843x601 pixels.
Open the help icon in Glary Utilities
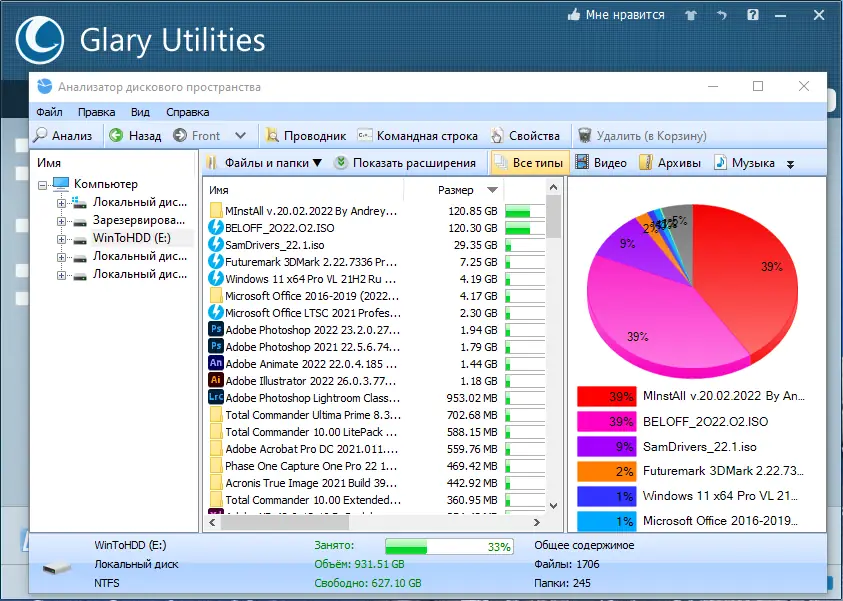tap(753, 15)
